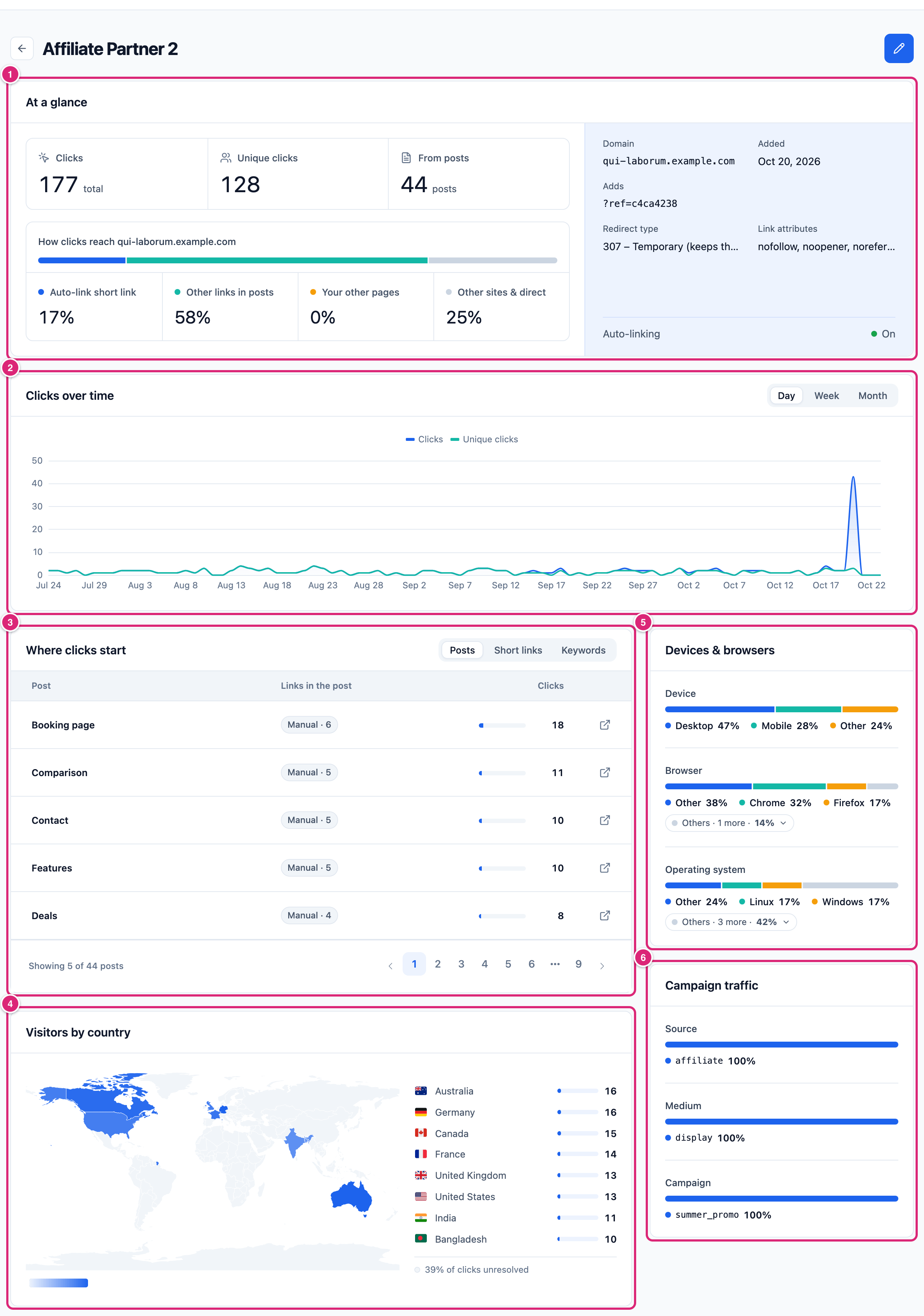Expand browser Others 1 more dropdown
Image resolution: width=924 pixels, height=1316 pixels.
click(x=729, y=822)
